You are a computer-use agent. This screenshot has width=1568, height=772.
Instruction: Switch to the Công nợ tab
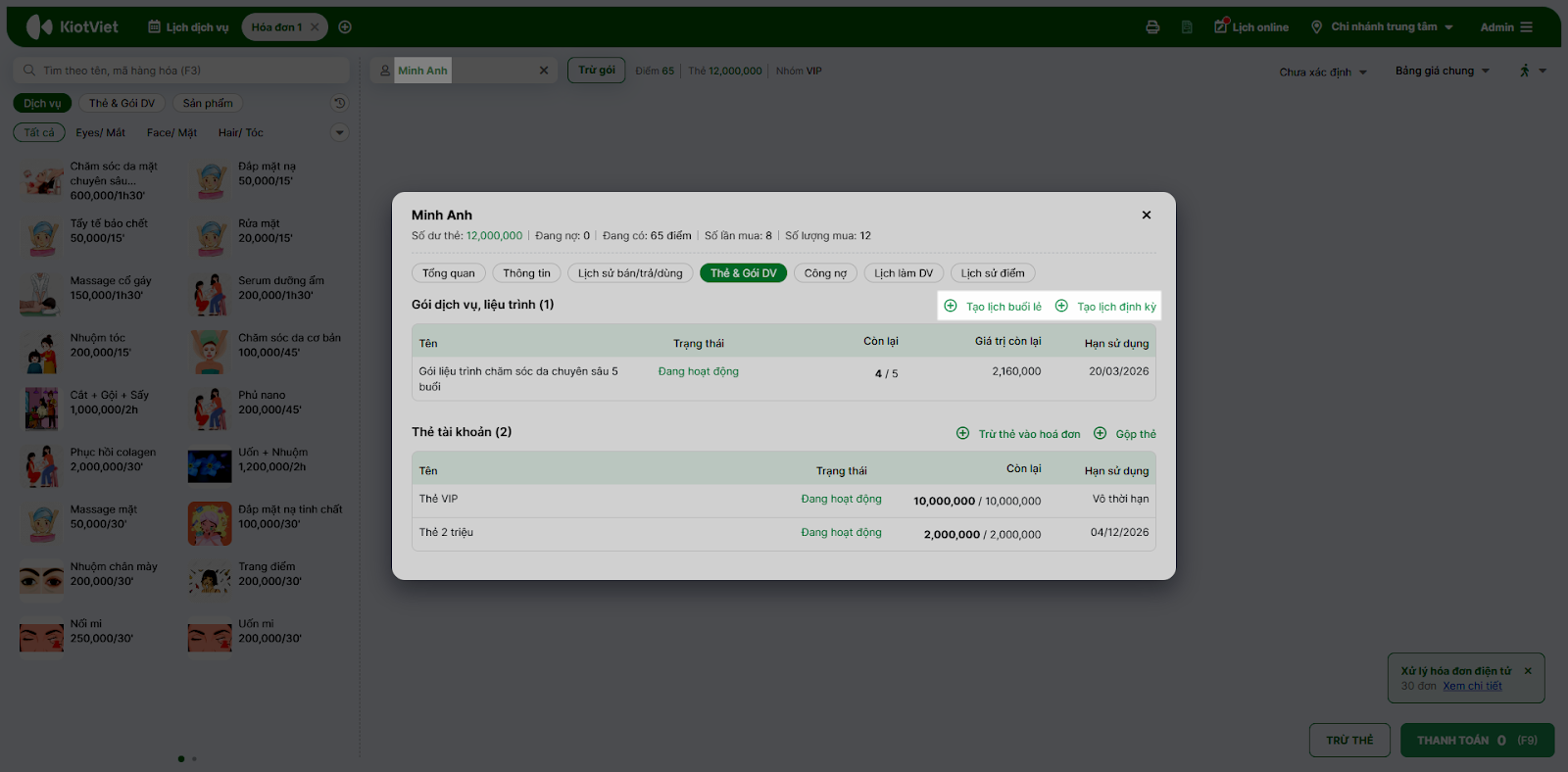(x=825, y=273)
